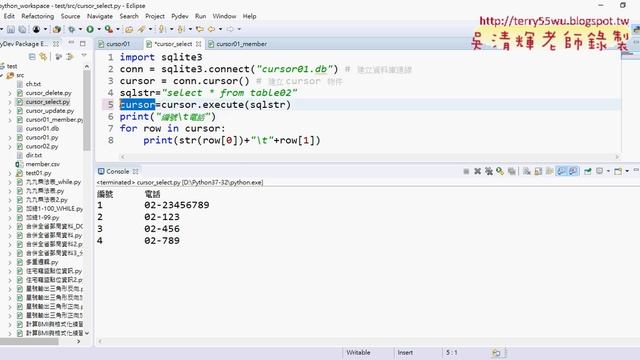The image size is (640, 360).
Task: Click editor horizontal scrollbar
Action: click(369, 157)
